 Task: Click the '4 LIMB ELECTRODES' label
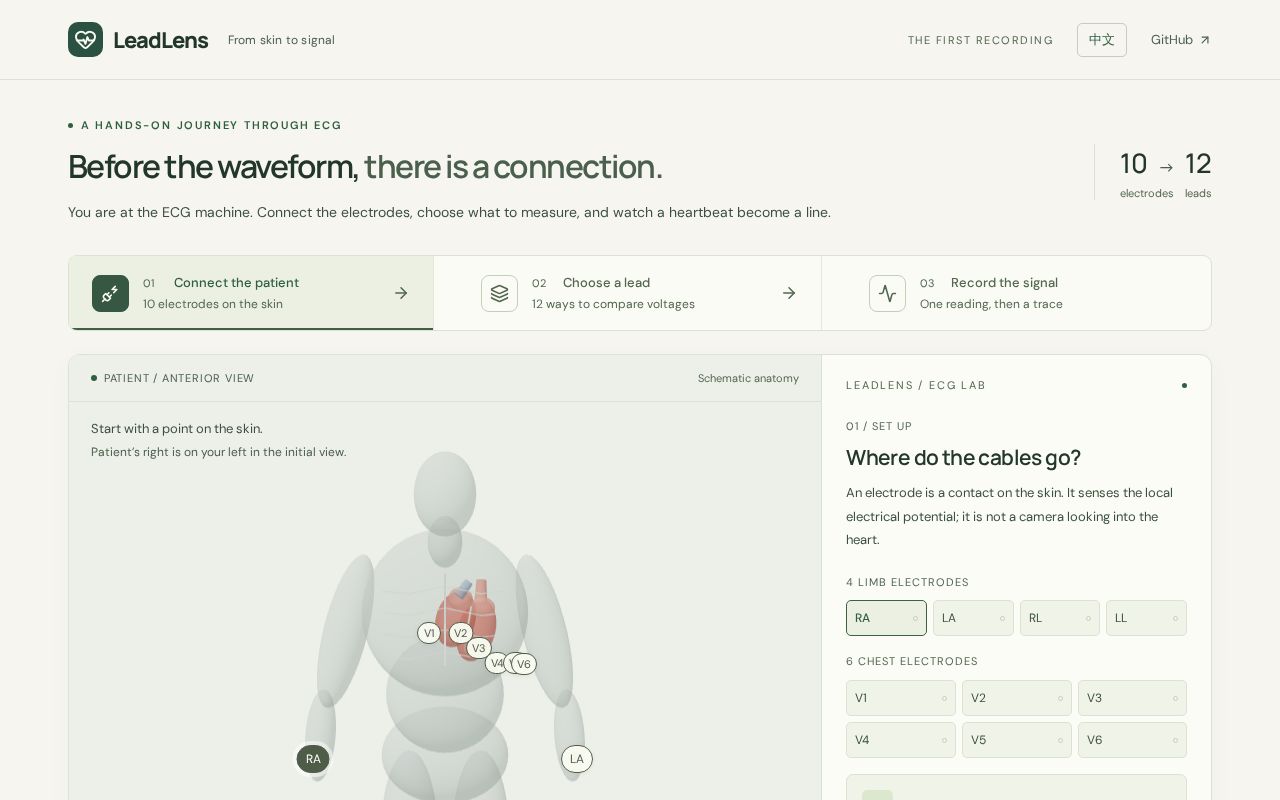pyautogui.click(x=907, y=582)
